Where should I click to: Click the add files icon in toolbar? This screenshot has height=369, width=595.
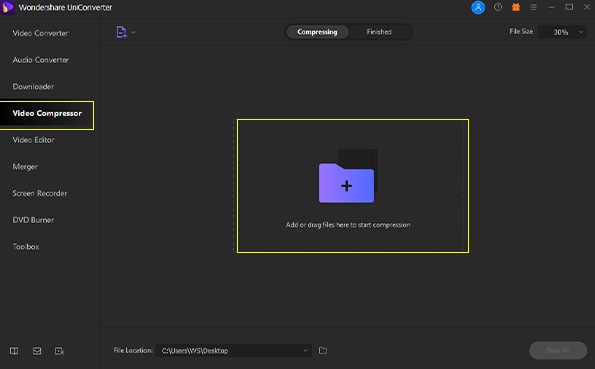(x=121, y=32)
